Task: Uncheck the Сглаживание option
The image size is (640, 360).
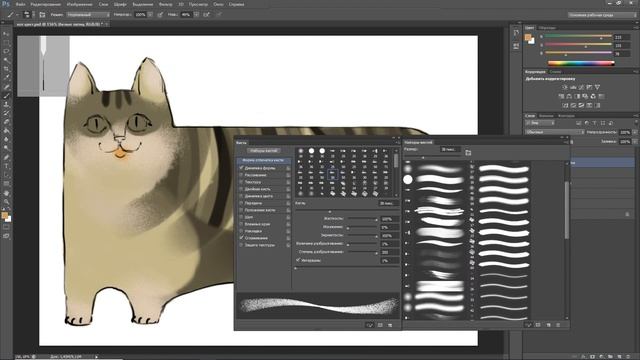Action: pyautogui.click(x=241, y=238)
